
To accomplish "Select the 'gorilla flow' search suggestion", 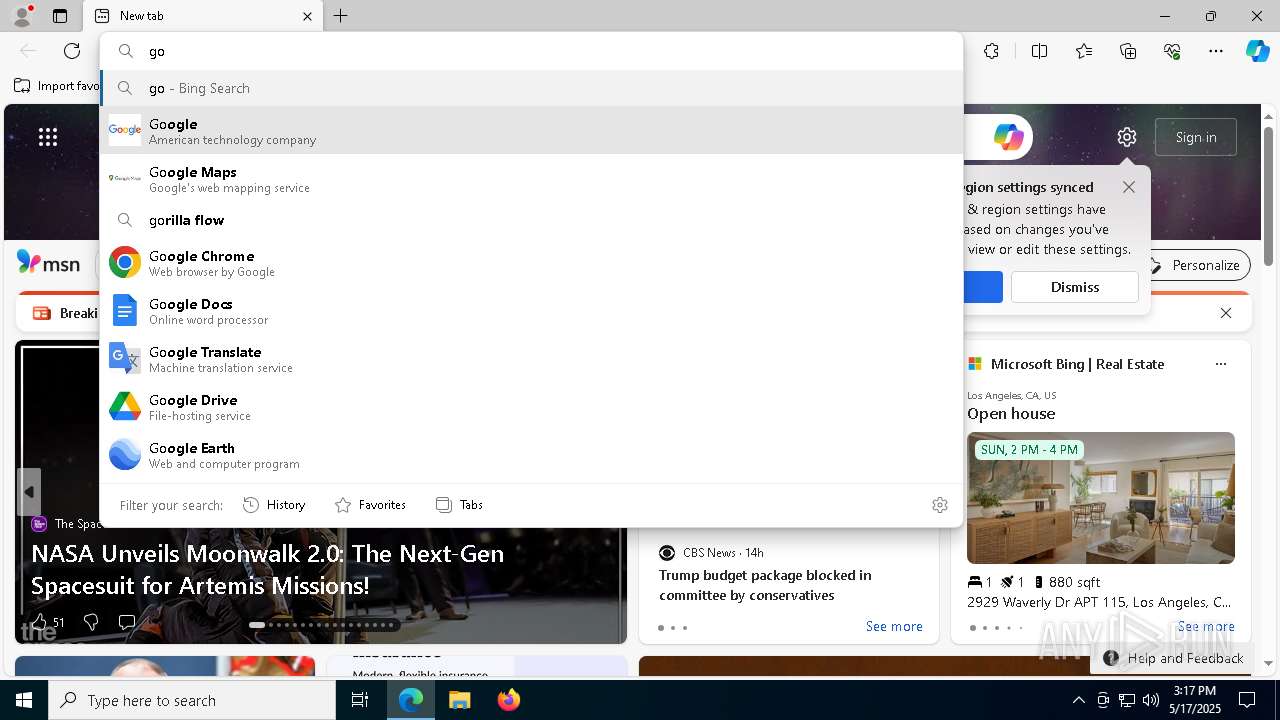I will [532, 220].
